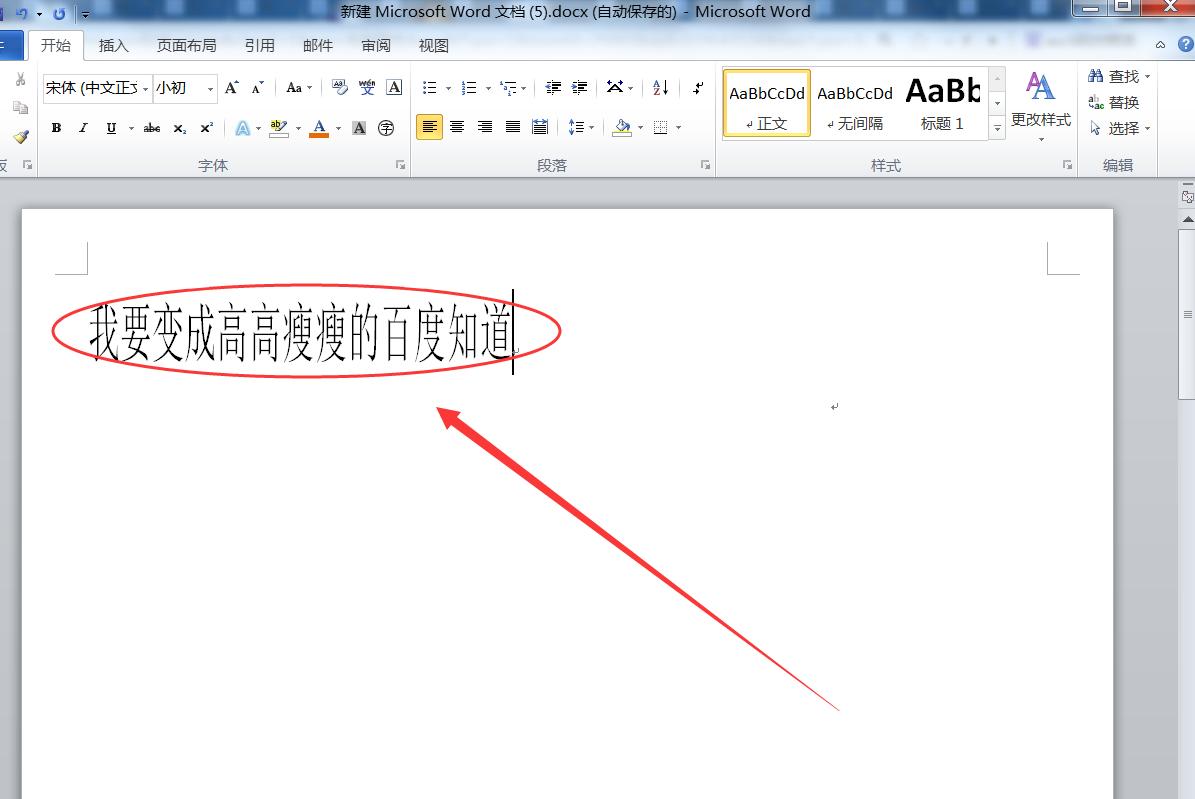Apply red font color
Screen dimensions: 1195x799
320,128
